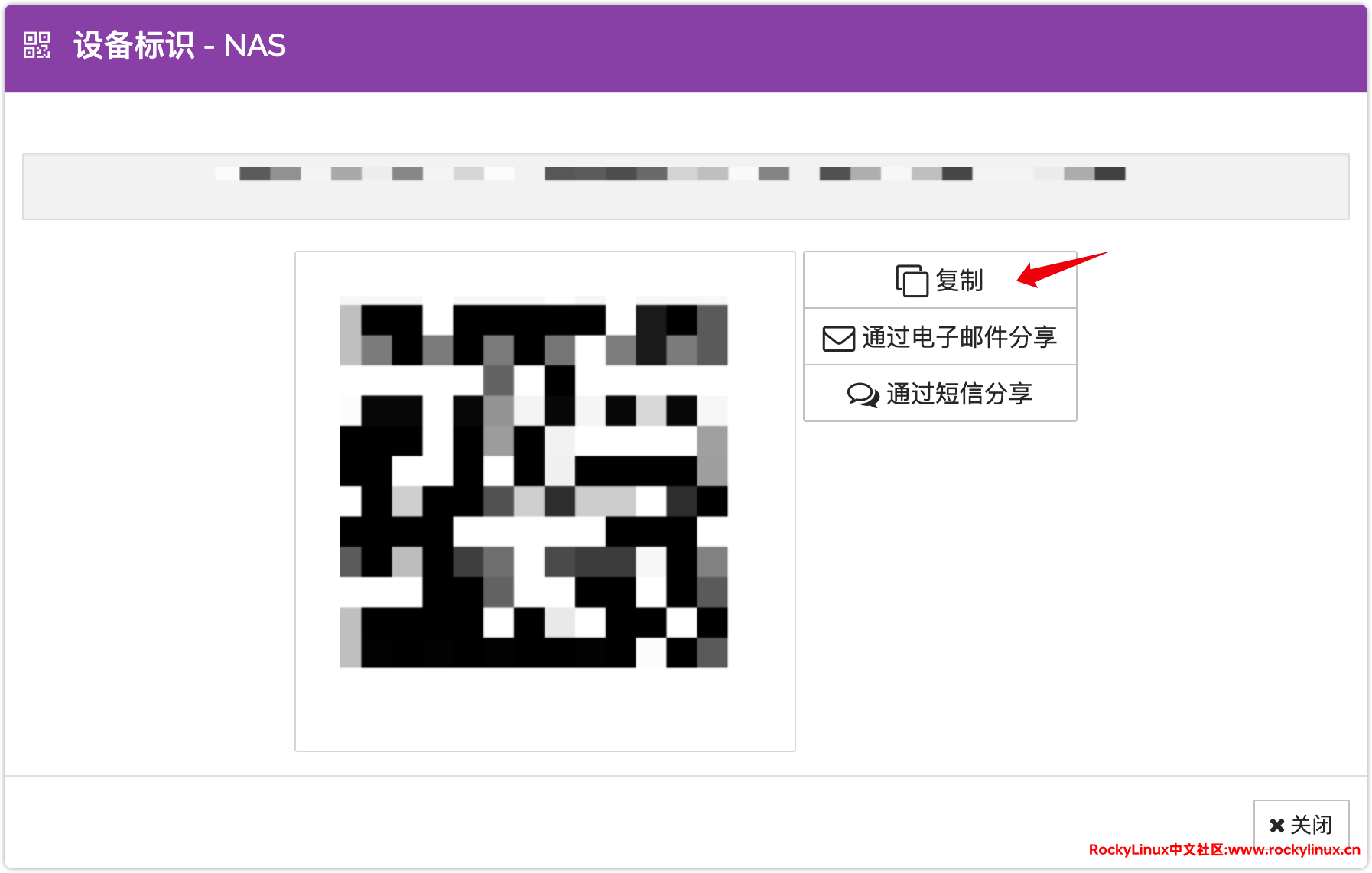Click empty area of purple header bar
1372x873 pixels.
tap(765, 46)
